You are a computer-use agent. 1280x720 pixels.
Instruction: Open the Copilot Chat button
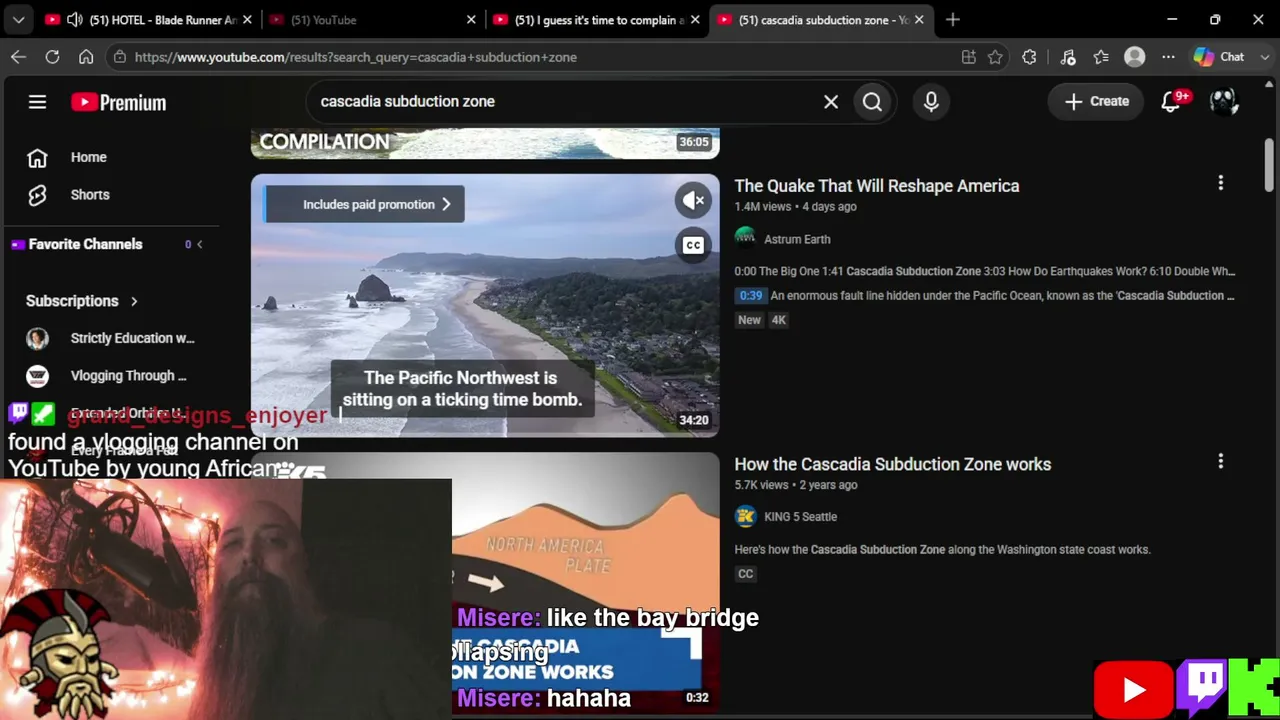pos(1219,57)
